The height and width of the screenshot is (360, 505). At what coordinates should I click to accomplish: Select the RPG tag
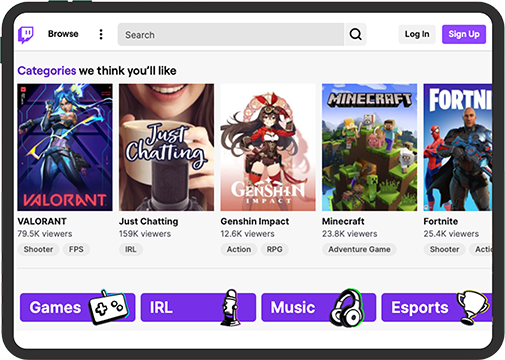(x=274, y=249)
